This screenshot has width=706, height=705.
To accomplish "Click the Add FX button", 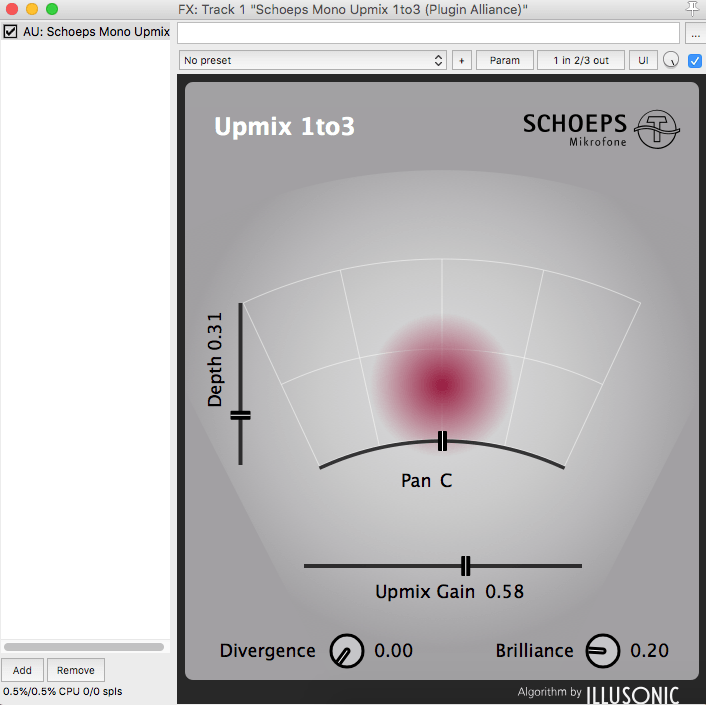I will click(22, 670).
